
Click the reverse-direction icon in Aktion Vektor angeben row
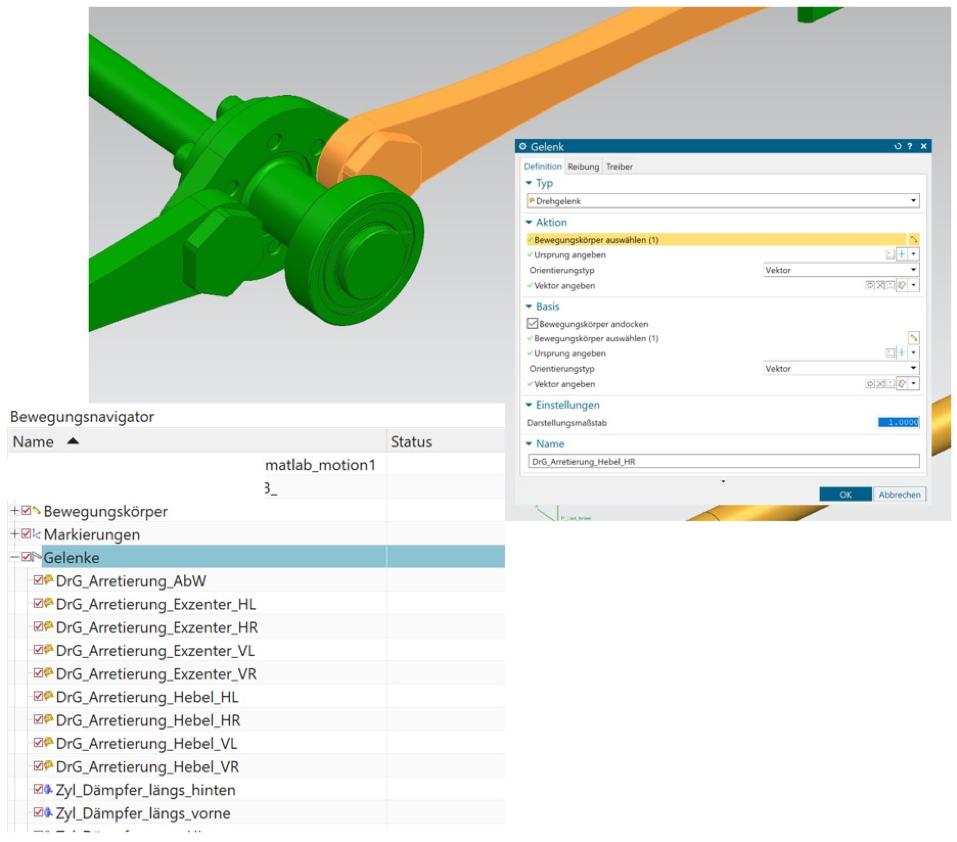[x=881, y=285]
